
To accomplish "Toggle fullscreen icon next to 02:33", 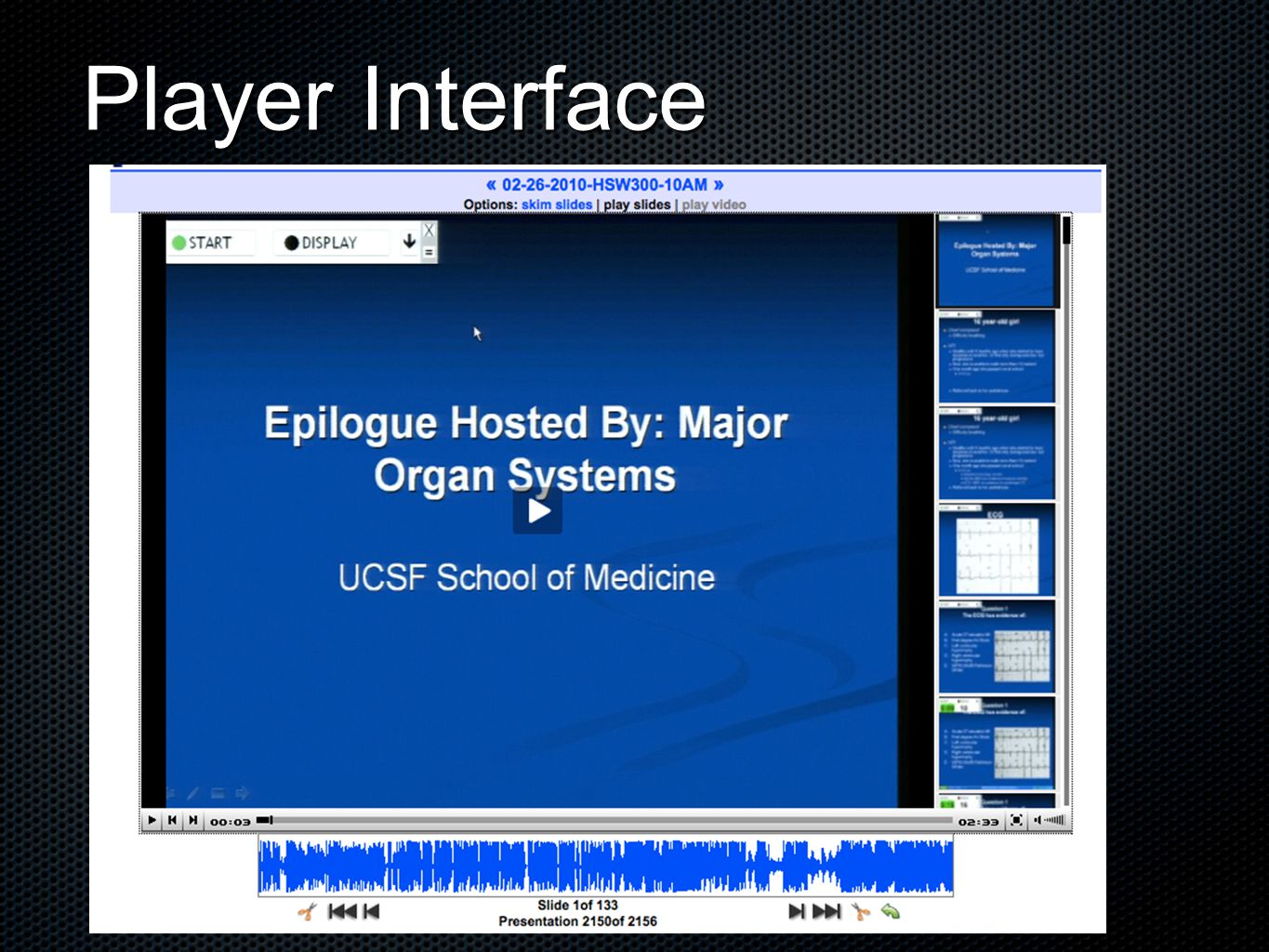I will [x=1016, y=820].
